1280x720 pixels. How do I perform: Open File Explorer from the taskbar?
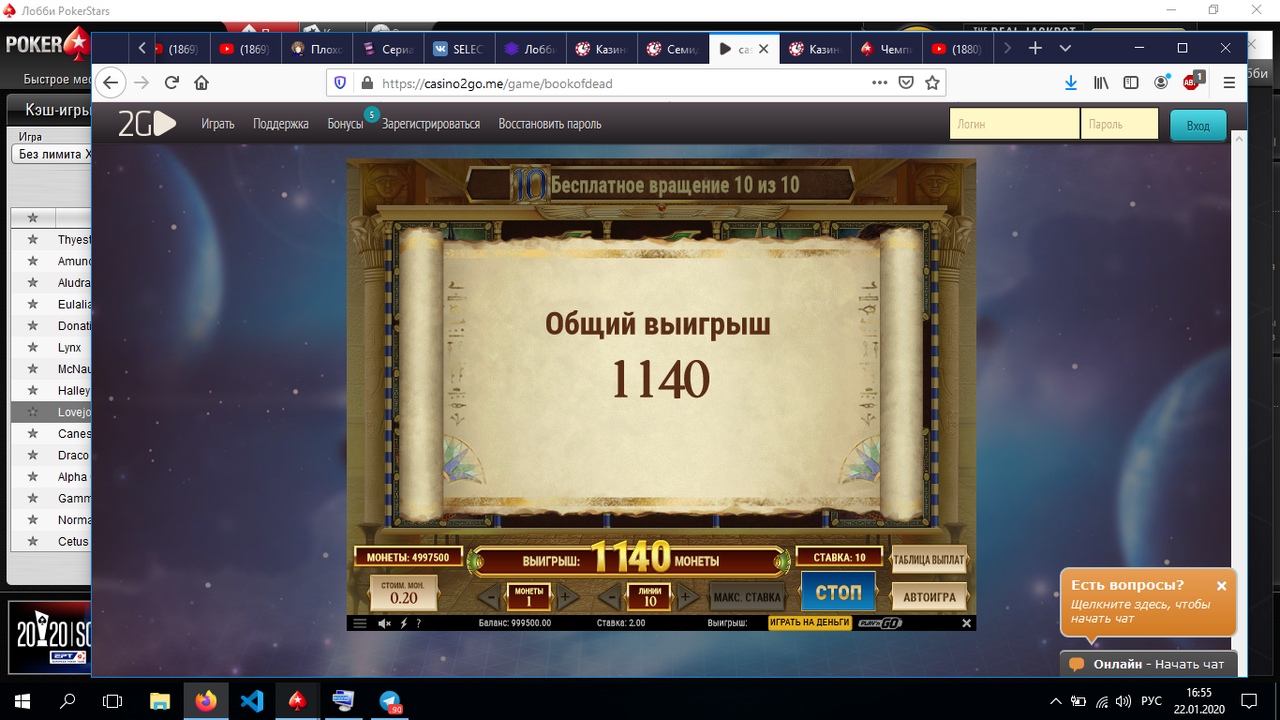160,700
